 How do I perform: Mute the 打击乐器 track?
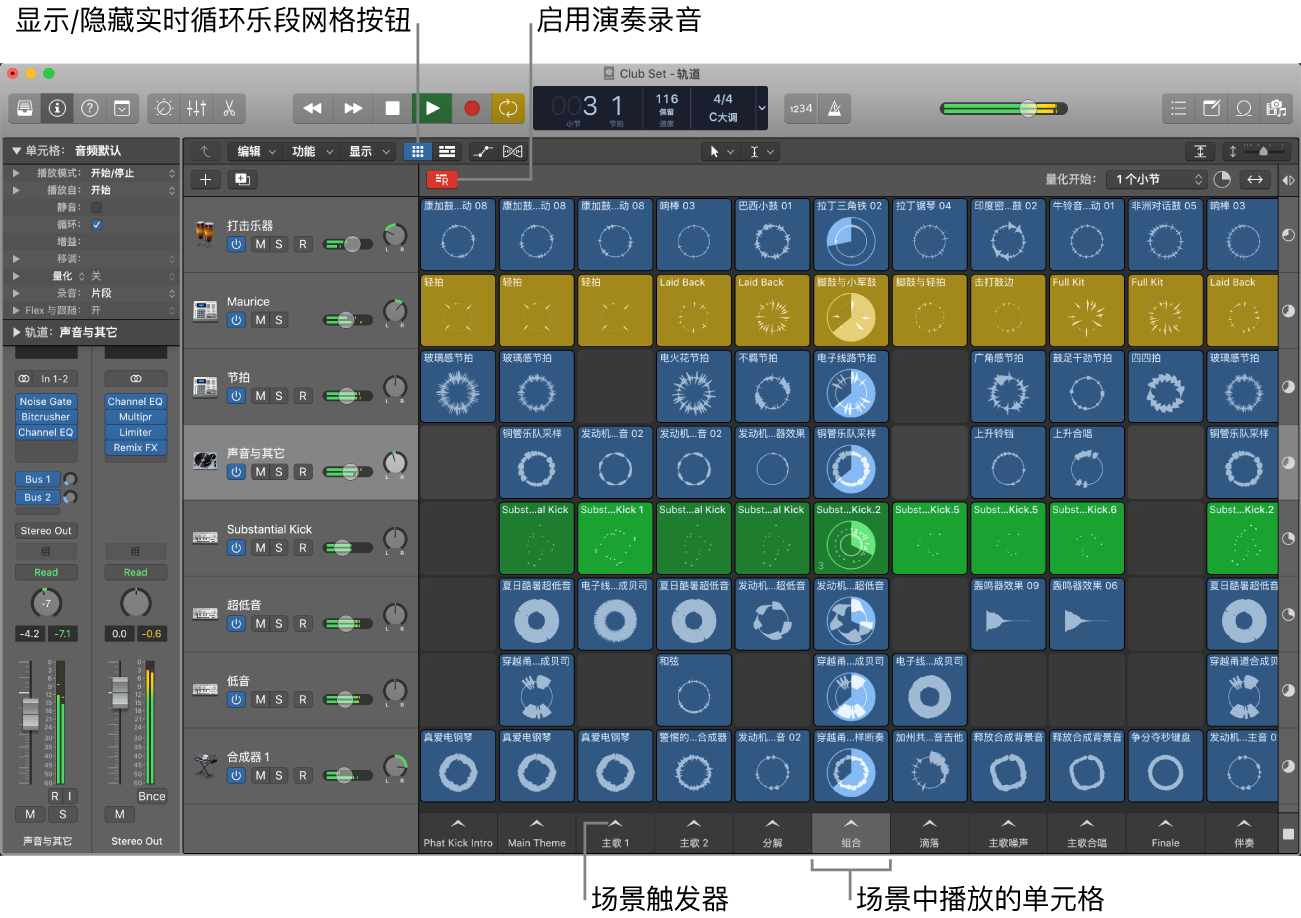pos(260,243)
